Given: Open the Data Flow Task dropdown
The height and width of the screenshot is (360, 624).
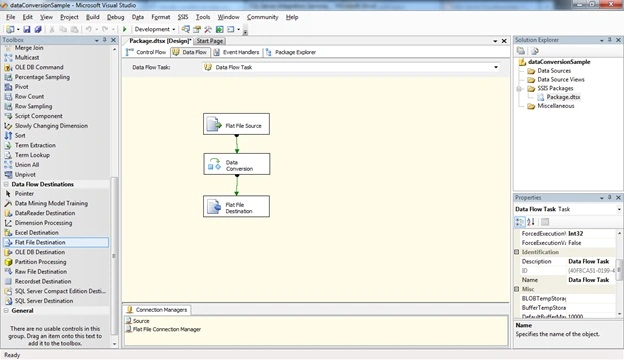Looking at the screenshot, I should pos(496,67).
